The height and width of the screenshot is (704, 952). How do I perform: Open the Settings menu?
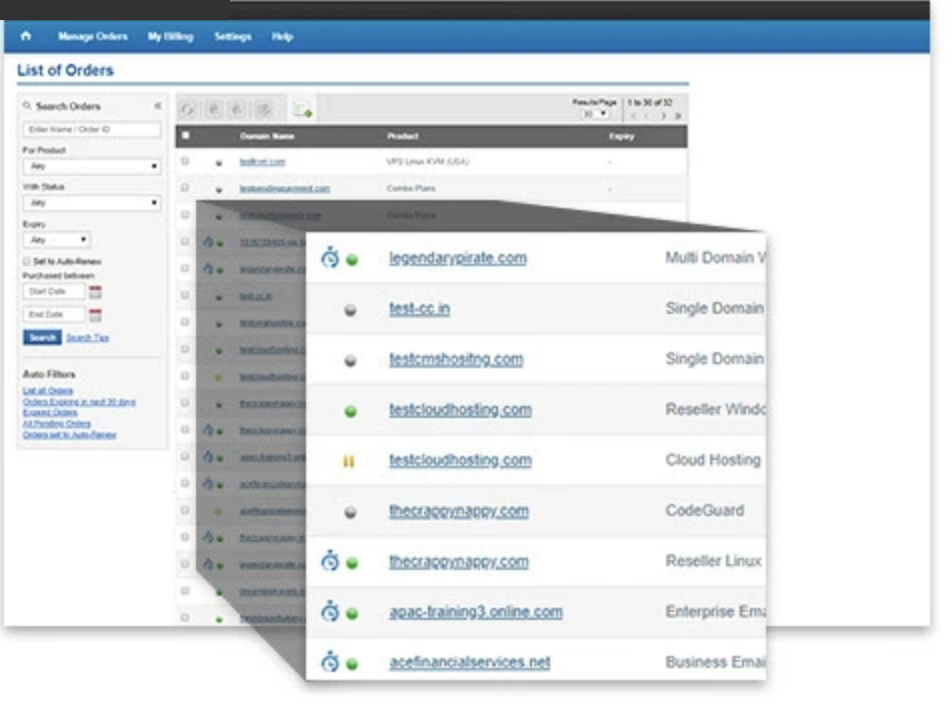click(233, 36)
